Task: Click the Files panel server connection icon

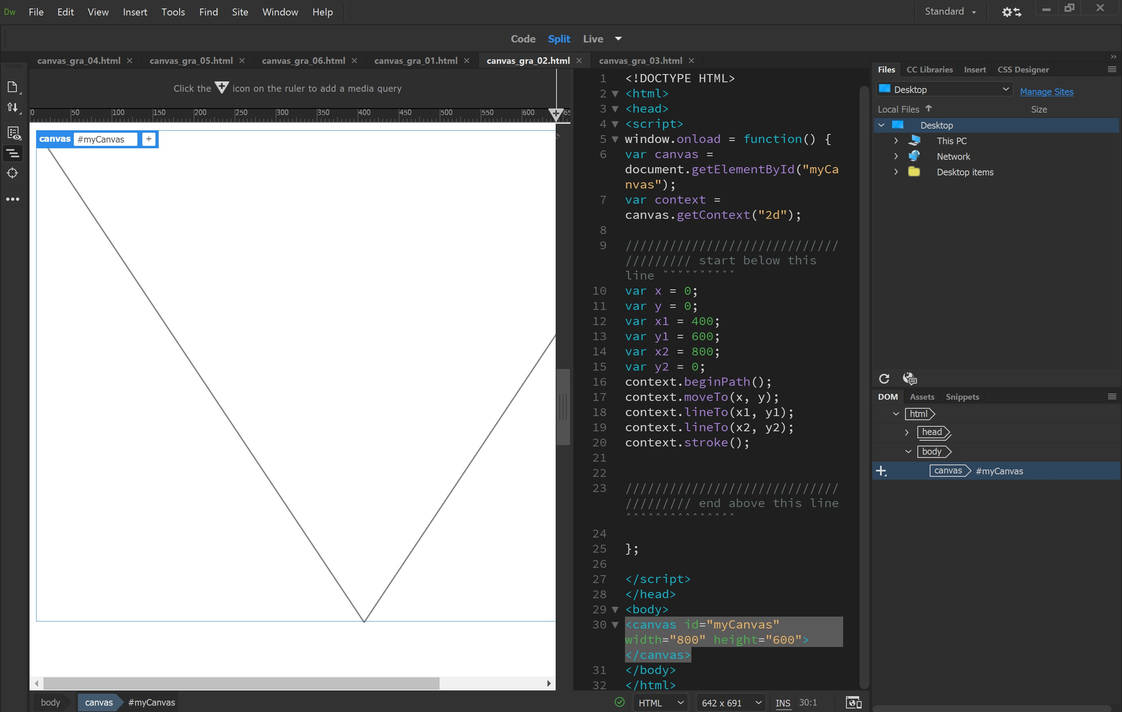Action: pyautogui.click(x=909, y=379)
